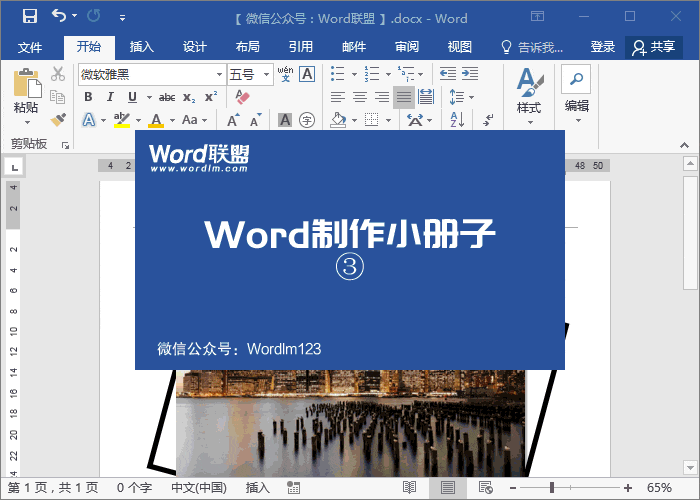Toggle strikethrough abc formatting

[167, 97]
